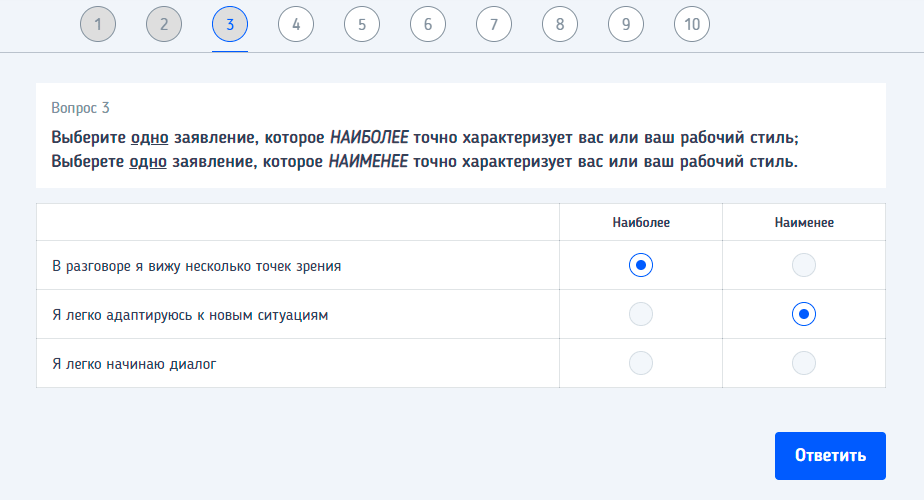Click the 'Наиболее' column header
The image size is (924, 500).
click(x=641, y=223)
